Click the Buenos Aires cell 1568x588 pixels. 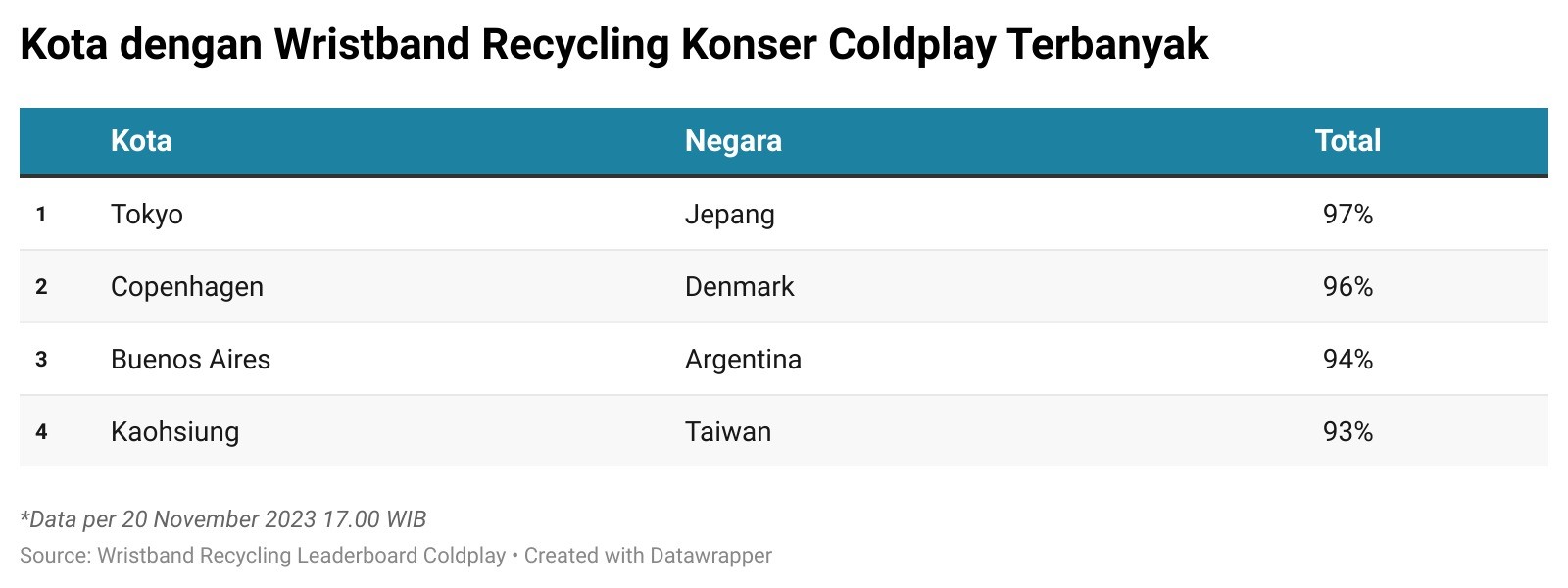[190, 360]
